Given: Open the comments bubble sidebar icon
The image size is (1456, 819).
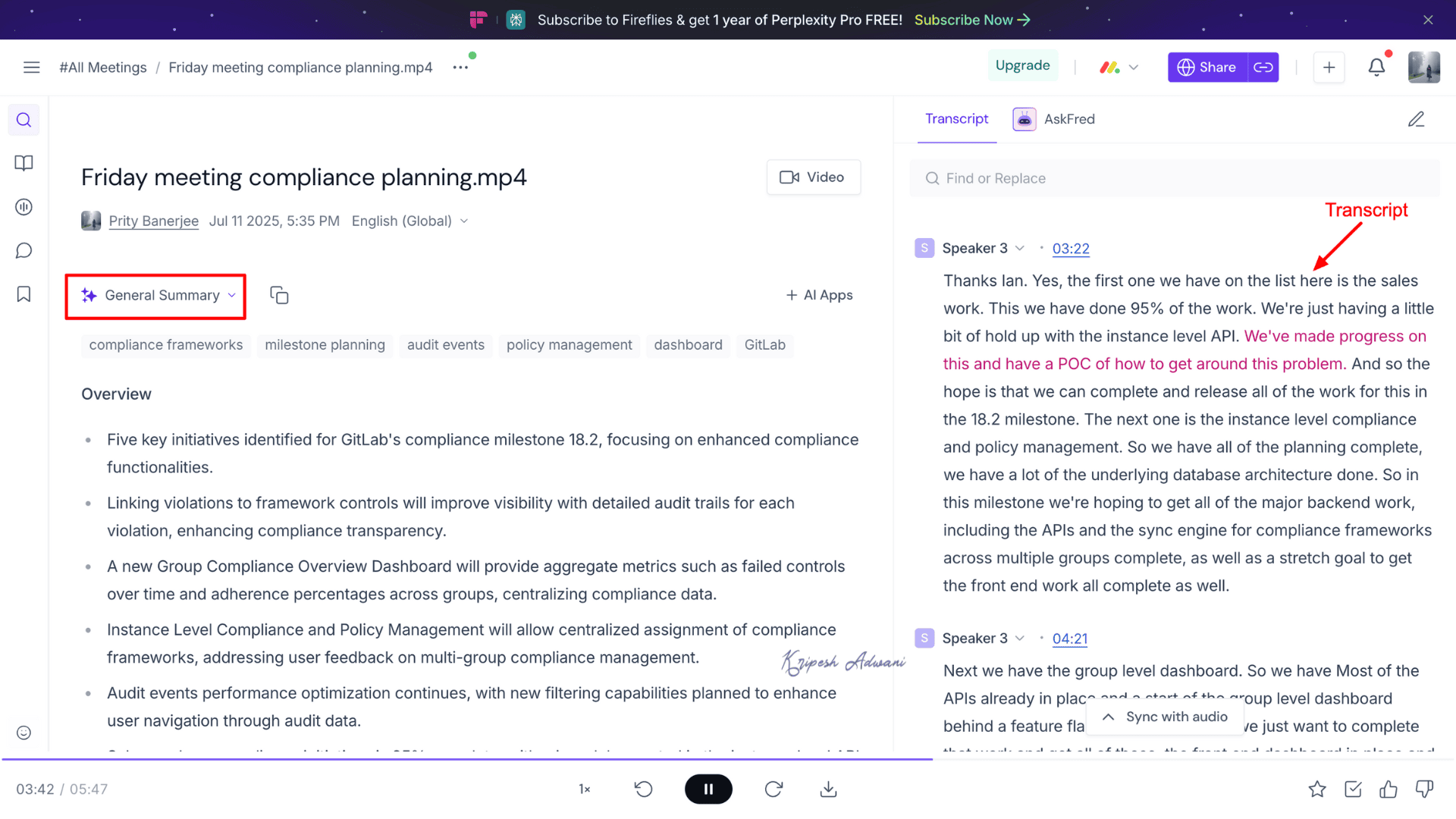Looking at the screenshot, I should pyautogui.click(x=24, y=250).
